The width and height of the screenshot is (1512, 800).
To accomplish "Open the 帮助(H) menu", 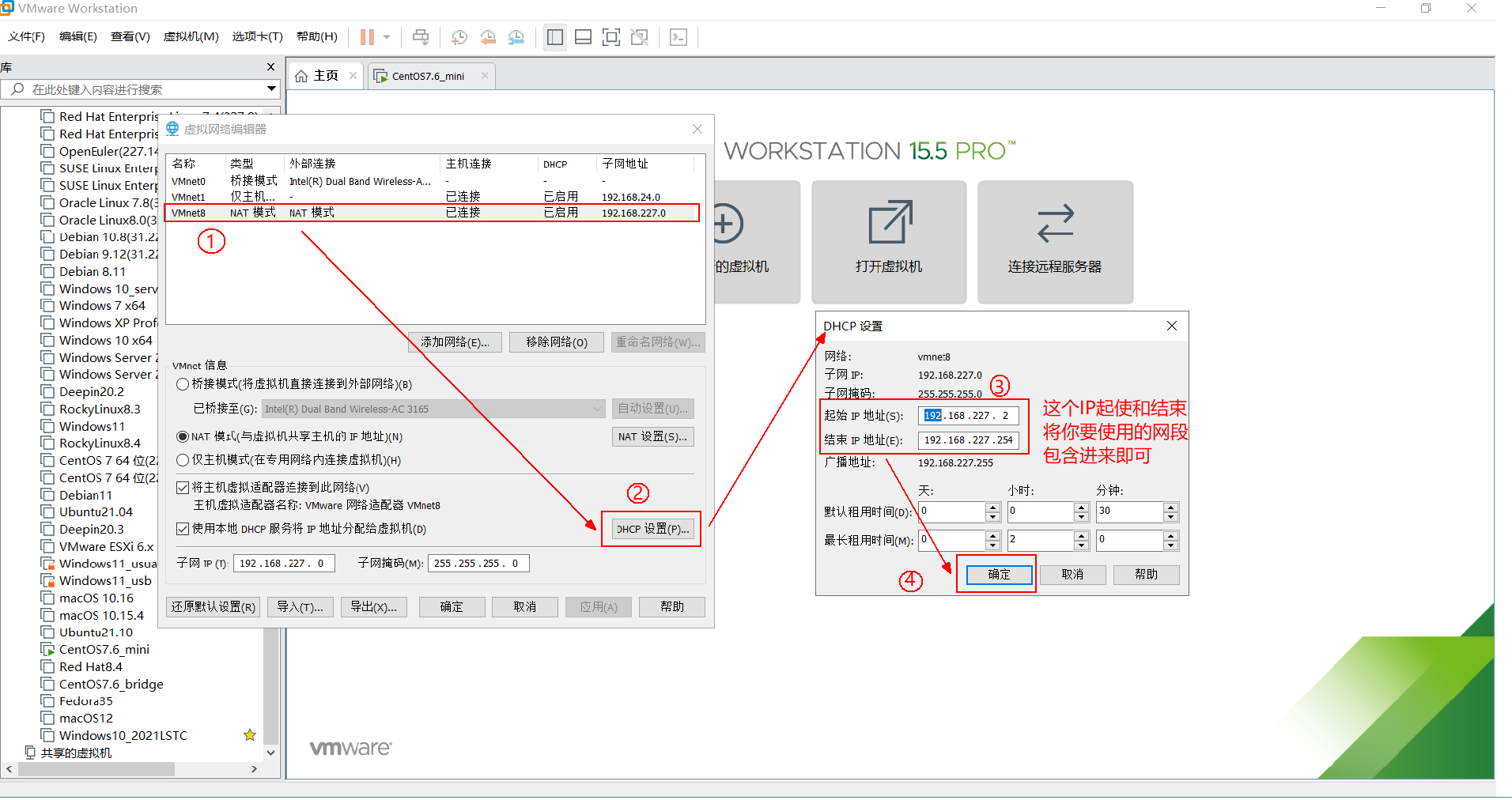I will coord(316,36).
